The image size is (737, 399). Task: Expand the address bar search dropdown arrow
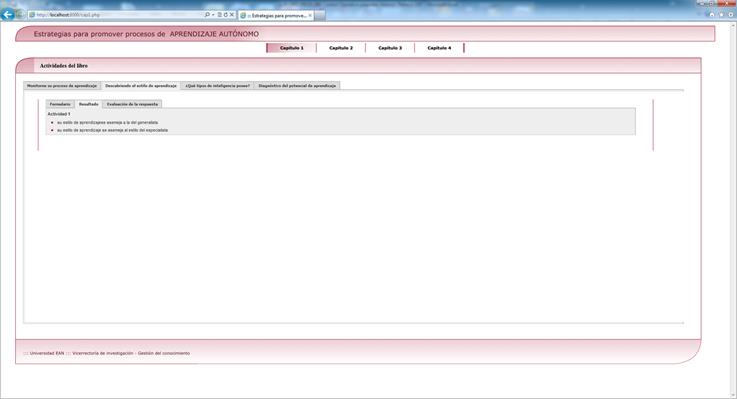coord(213,15)
